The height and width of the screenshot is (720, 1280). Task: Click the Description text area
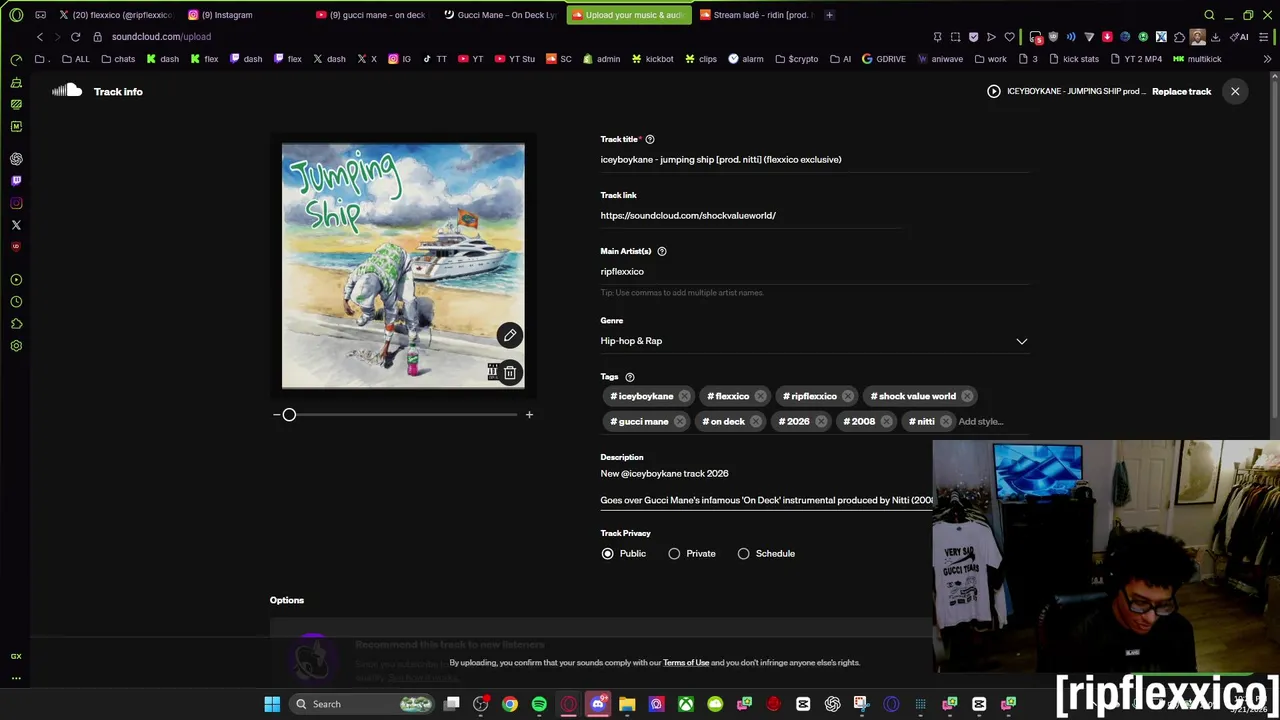coord(766,487)
